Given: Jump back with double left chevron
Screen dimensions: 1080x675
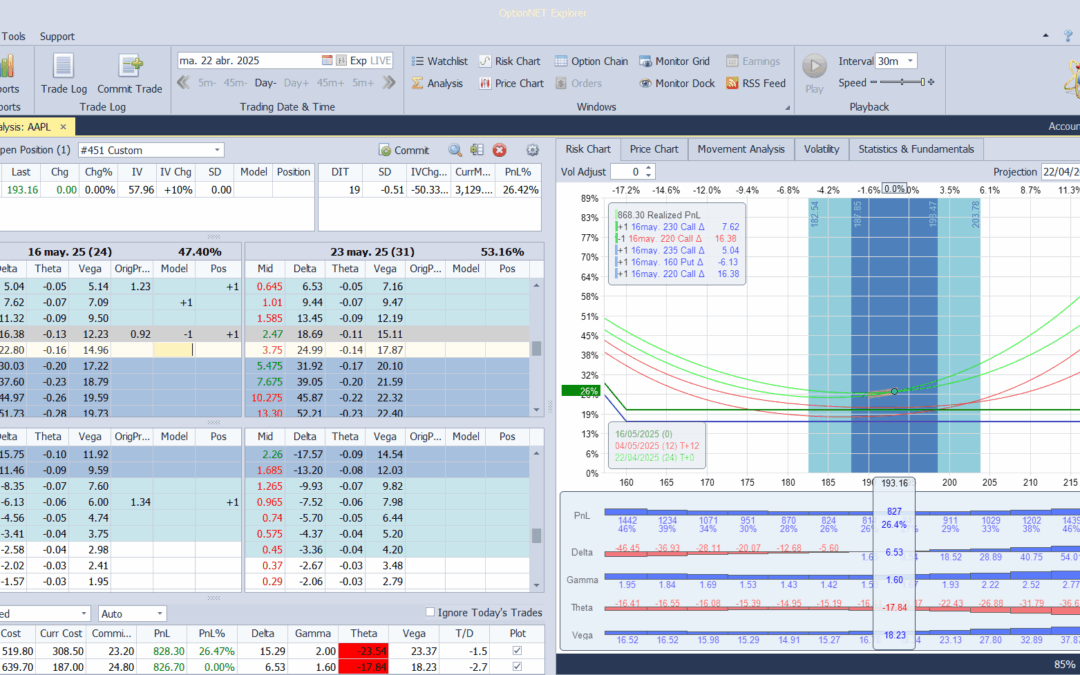Looking at the screenshot, I should tap(183, 83).
